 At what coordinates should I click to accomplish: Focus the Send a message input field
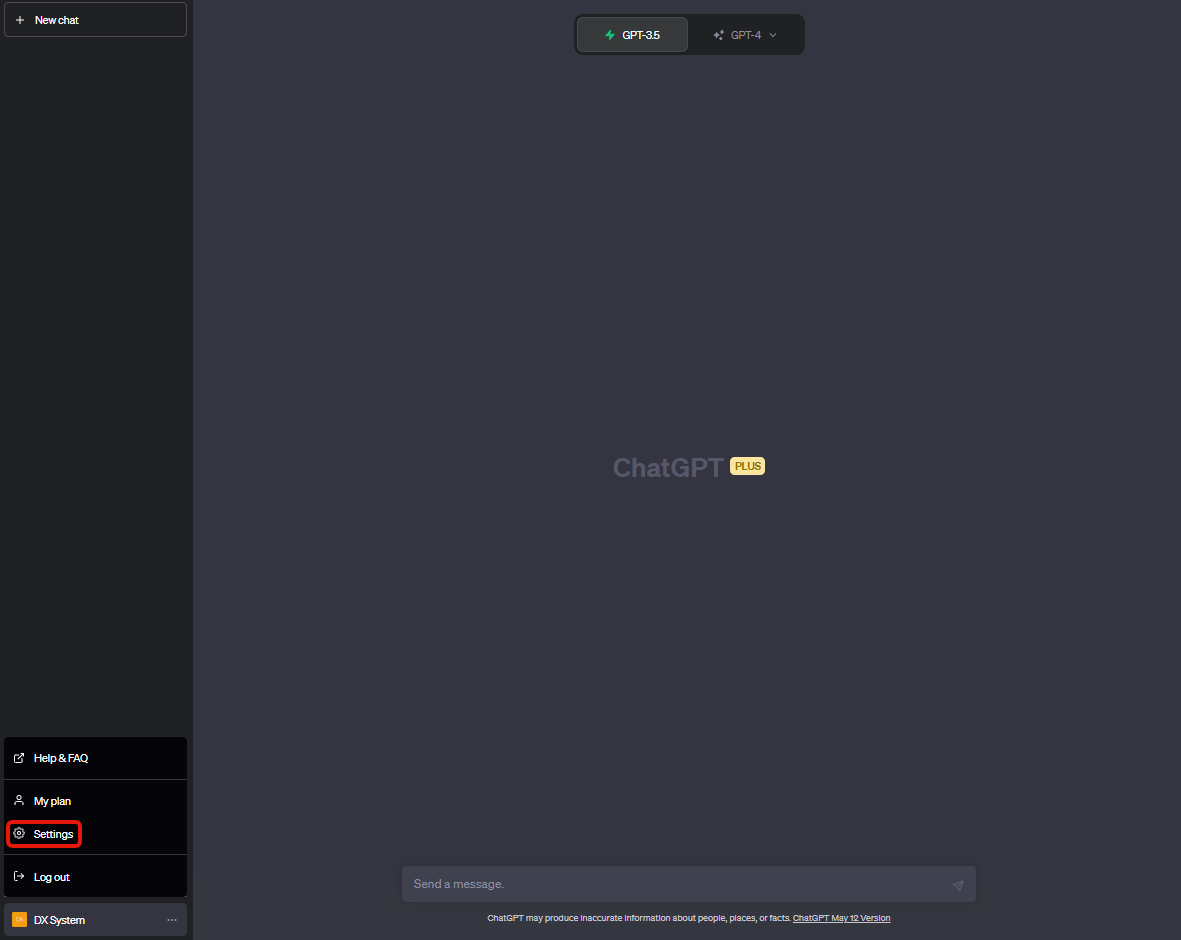[688, 884]
